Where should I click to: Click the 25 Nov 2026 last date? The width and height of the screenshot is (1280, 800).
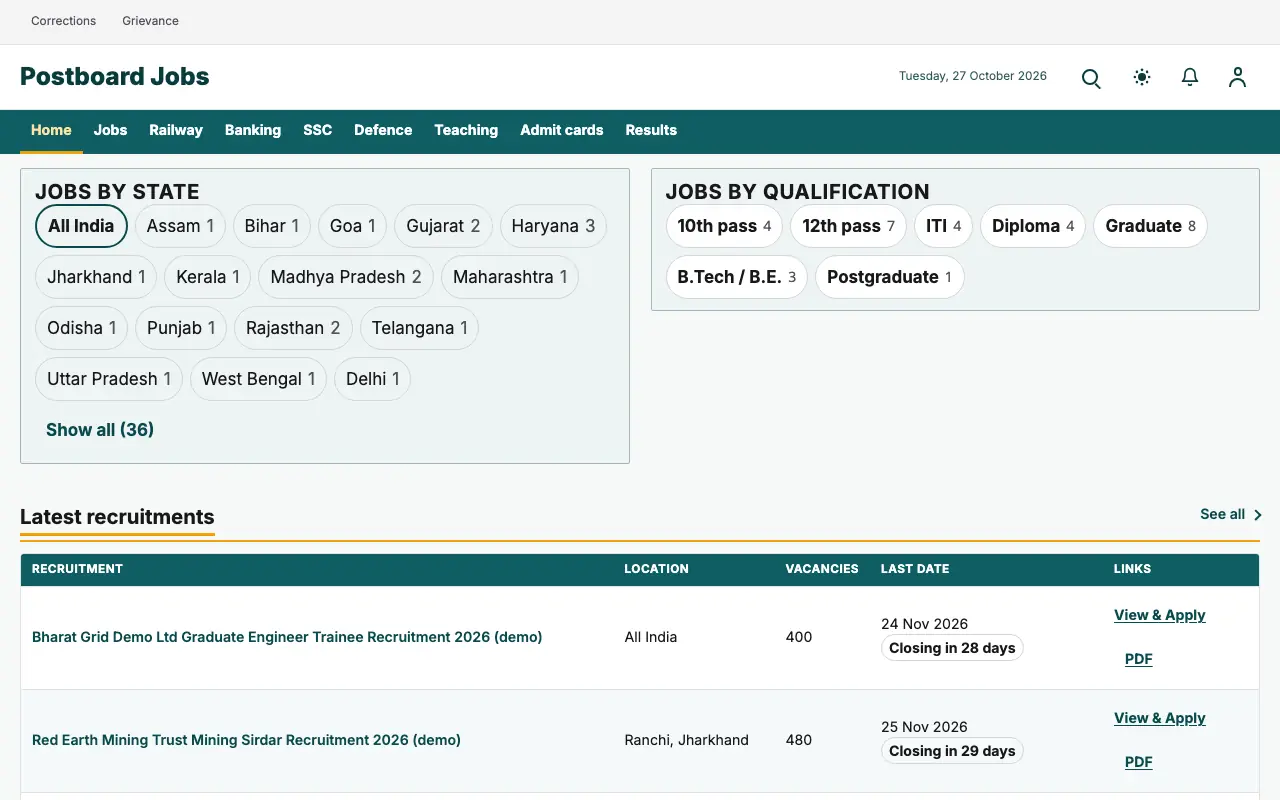pyautogui.click(x=925, y=727)
